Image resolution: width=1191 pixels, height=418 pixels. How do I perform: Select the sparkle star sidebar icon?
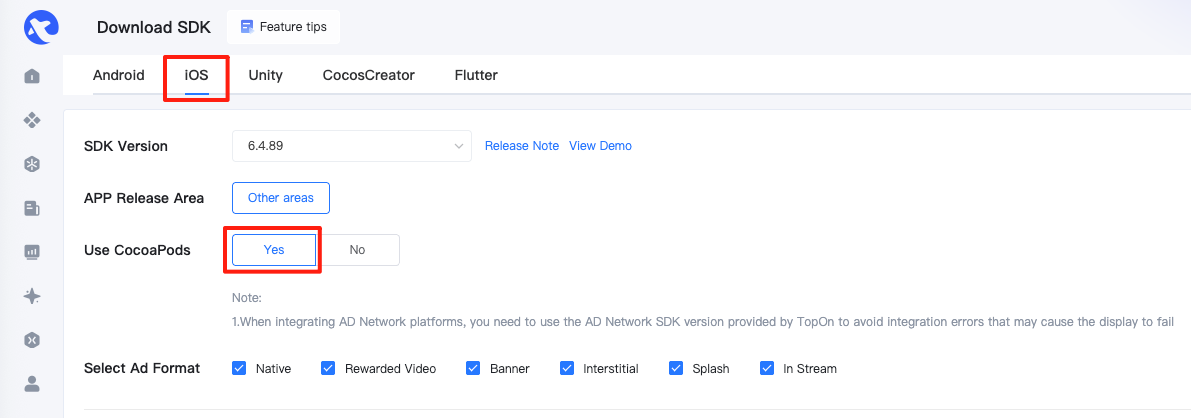click(32, 296)
